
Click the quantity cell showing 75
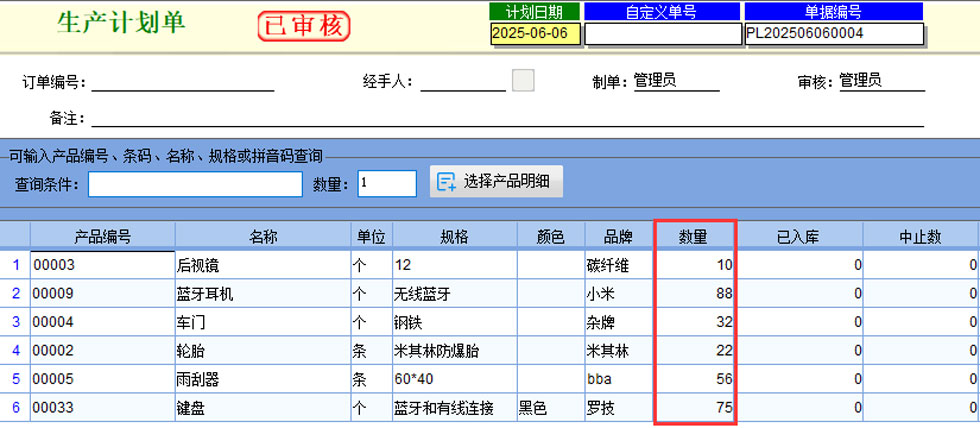[695, 407]
